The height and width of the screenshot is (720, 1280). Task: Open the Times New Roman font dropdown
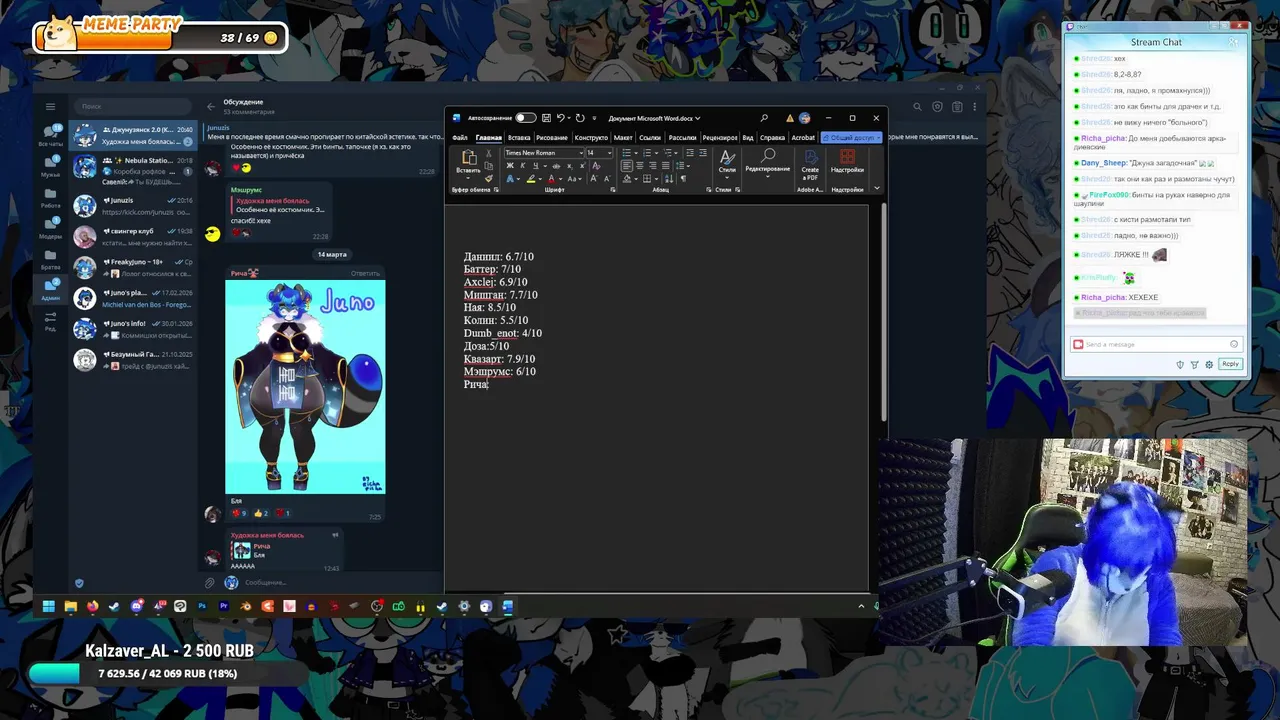581,153
